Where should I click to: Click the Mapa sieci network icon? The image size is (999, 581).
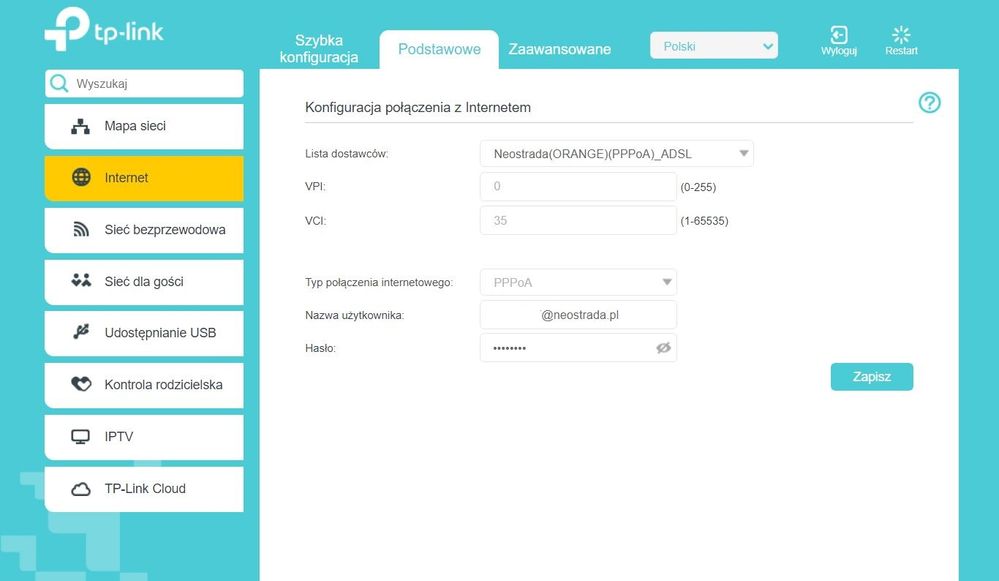(80, 126)
